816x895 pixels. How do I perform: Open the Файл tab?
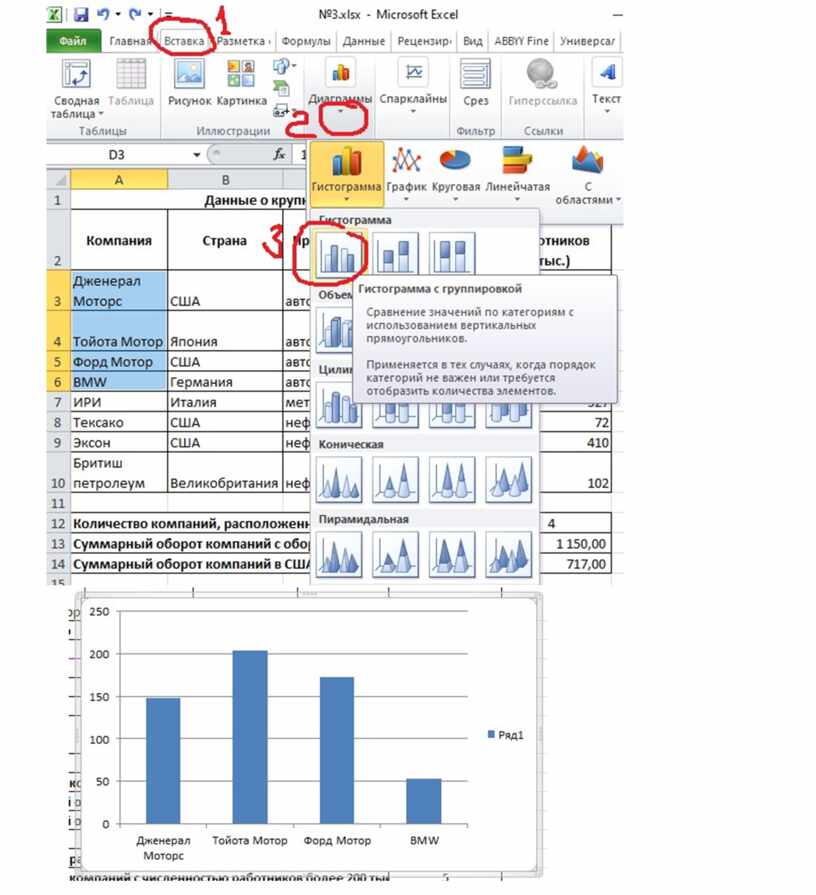pyautogui.click(x=73, y=41)
